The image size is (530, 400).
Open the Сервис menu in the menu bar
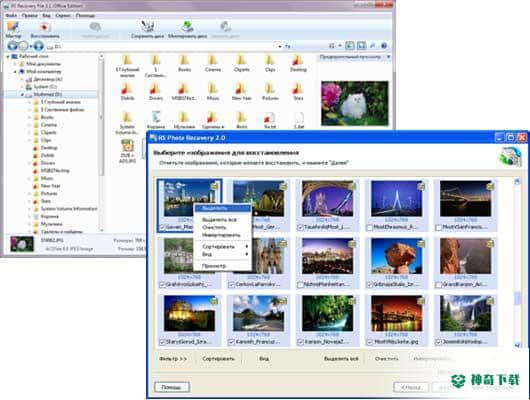63,16
